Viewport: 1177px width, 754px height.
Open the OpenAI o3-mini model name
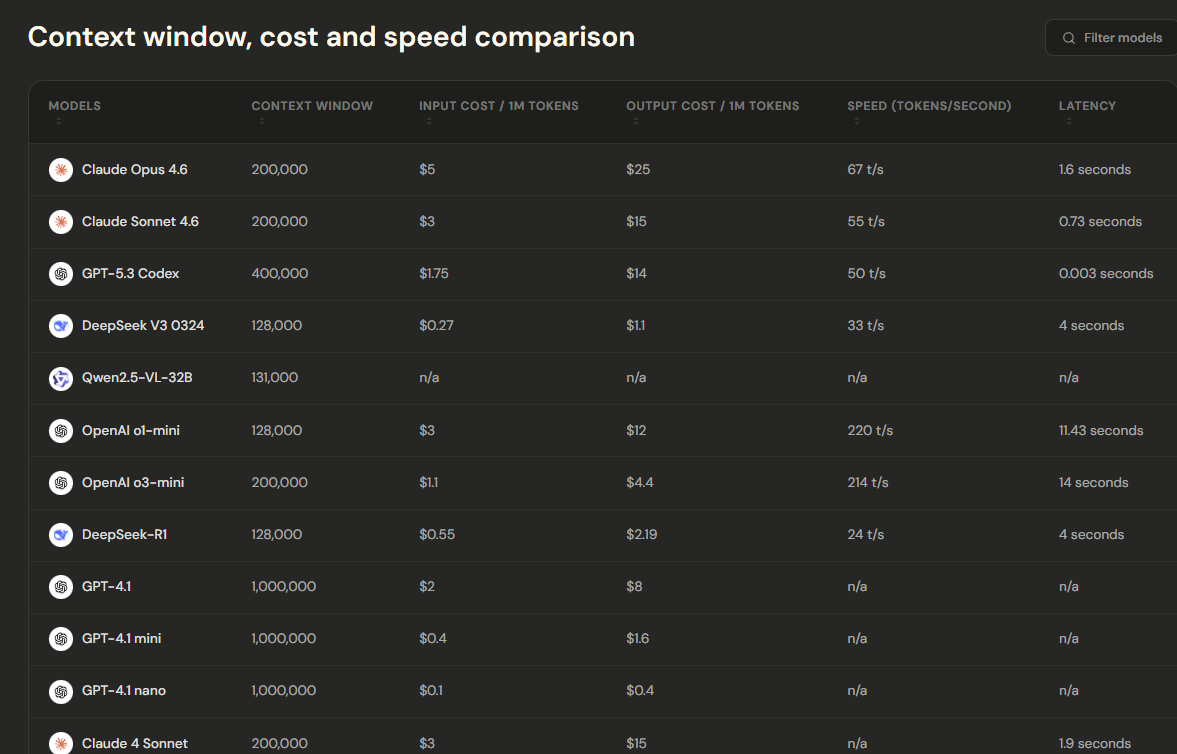[133, 482]
